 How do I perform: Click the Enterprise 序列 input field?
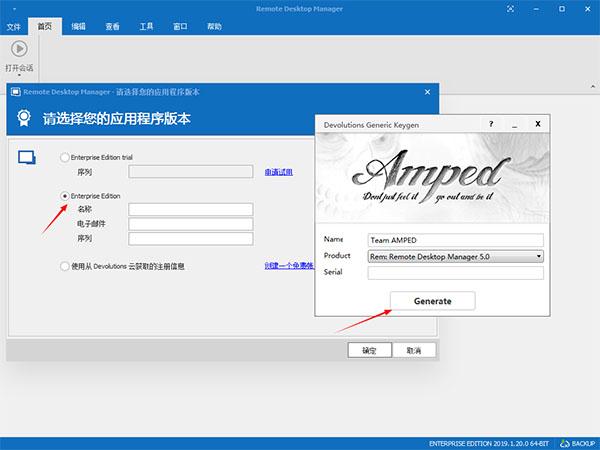191,238
